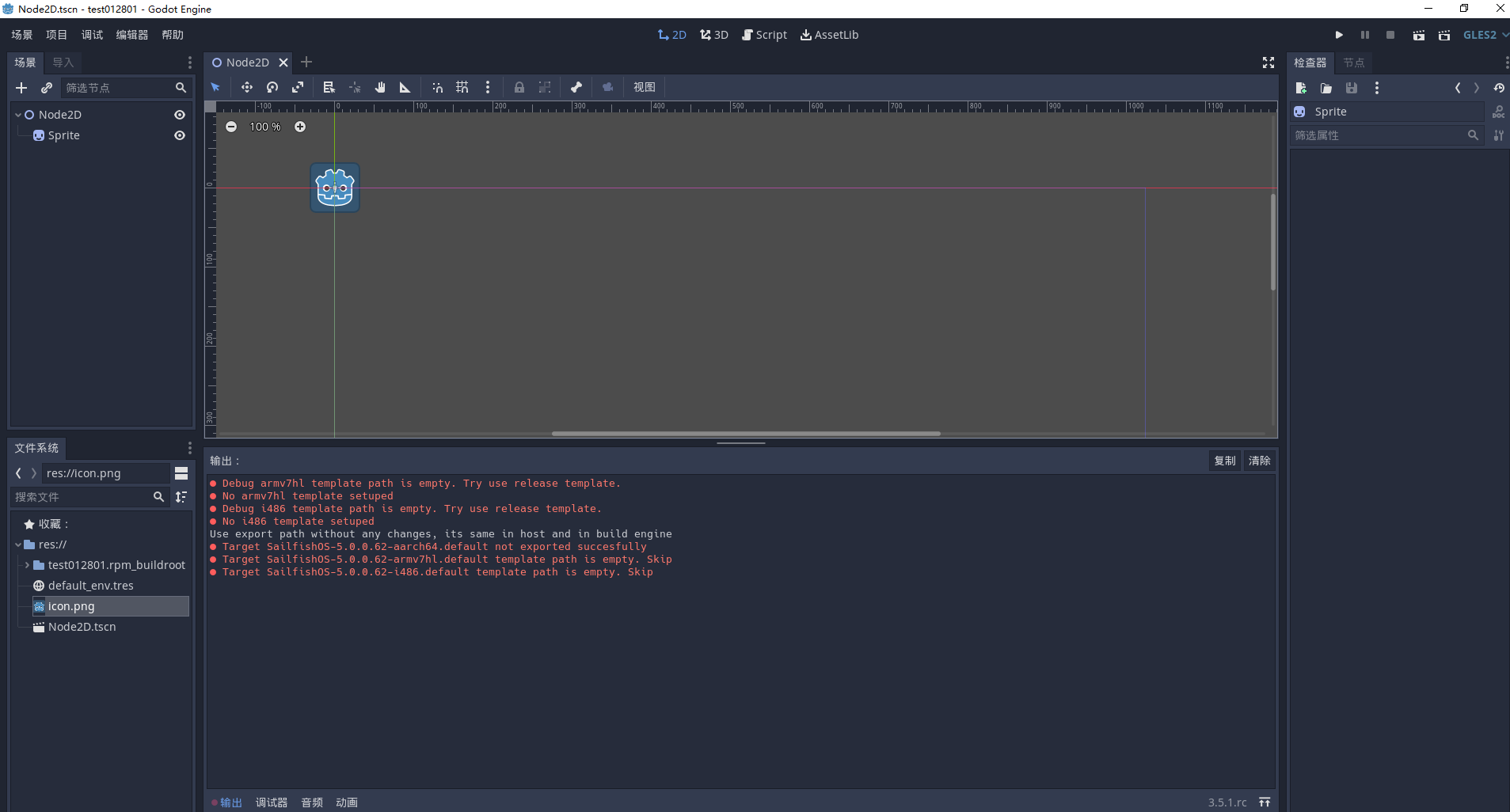Click the smart snapping magnet icon

437,87
